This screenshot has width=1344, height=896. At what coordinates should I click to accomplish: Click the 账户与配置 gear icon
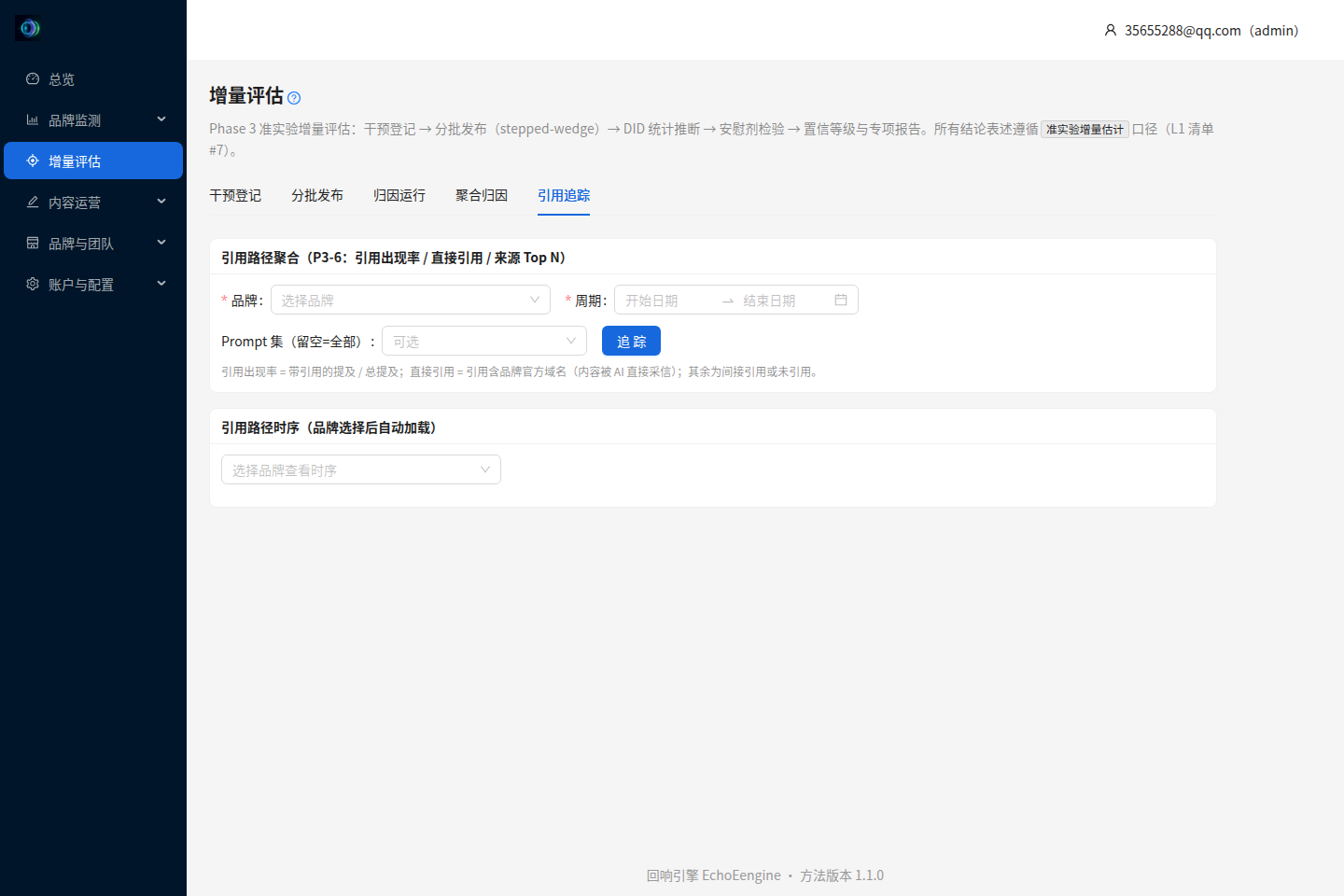coord(33,285)
